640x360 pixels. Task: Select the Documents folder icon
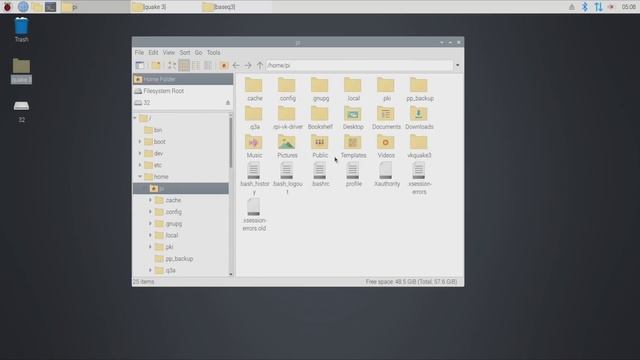(386, 118)
